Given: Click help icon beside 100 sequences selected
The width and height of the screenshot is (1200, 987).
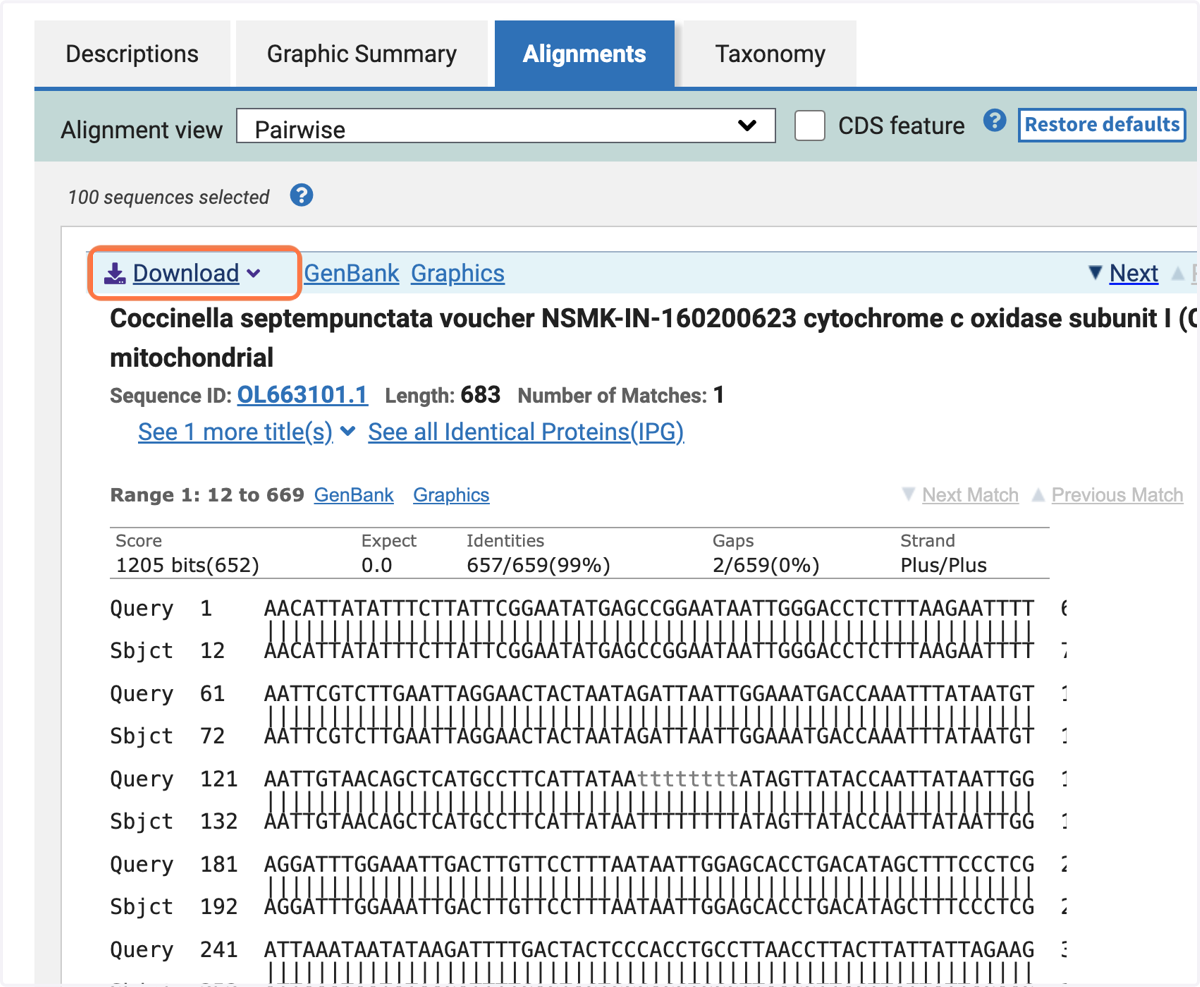Looking at the screenshot, I should 302,195.
